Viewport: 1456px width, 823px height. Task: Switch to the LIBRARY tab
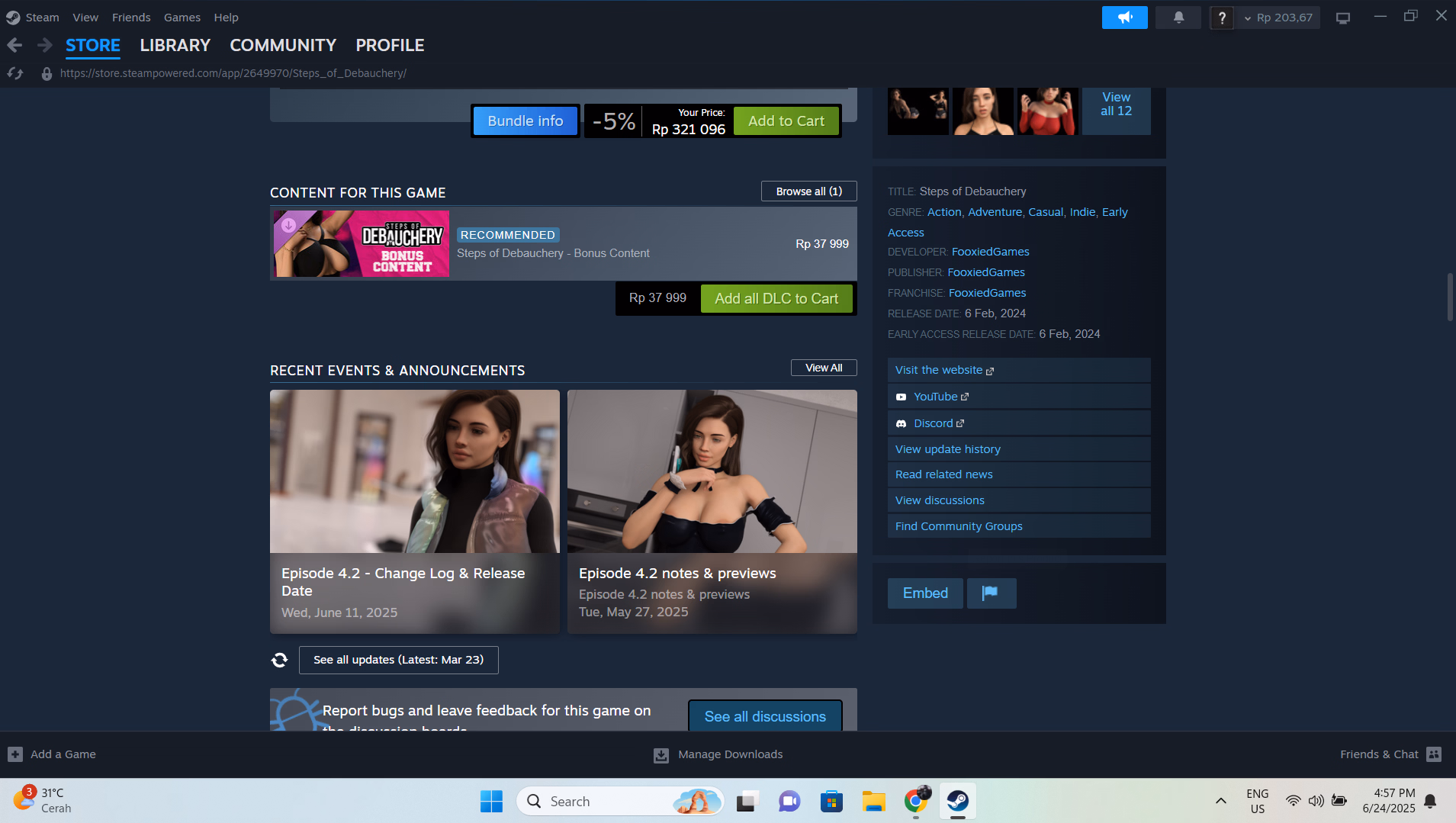(175, 45)
